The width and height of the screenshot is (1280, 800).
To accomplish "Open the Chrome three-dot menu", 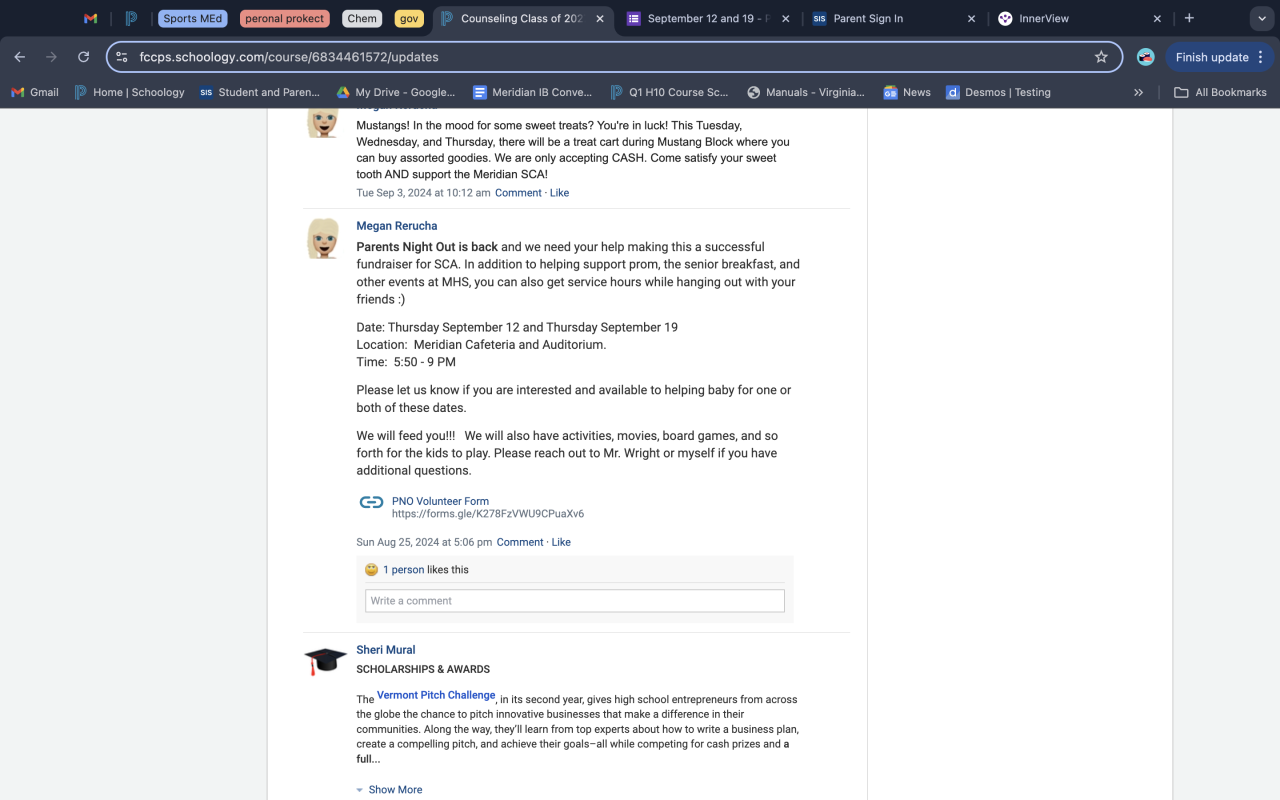I will coord(1261,57).
